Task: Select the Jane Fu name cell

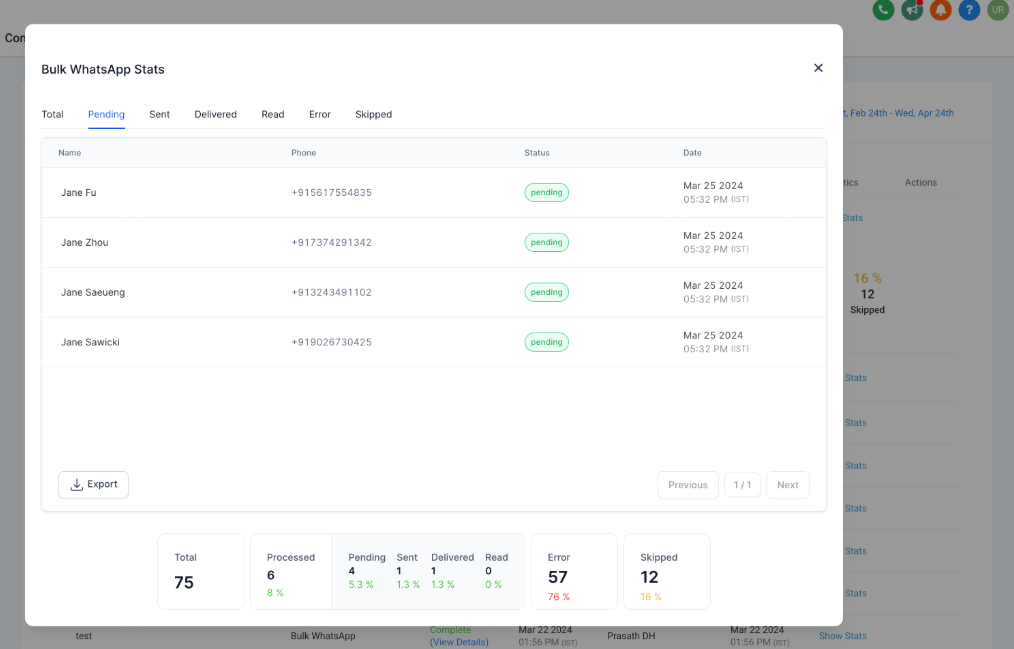Action: 79,193
